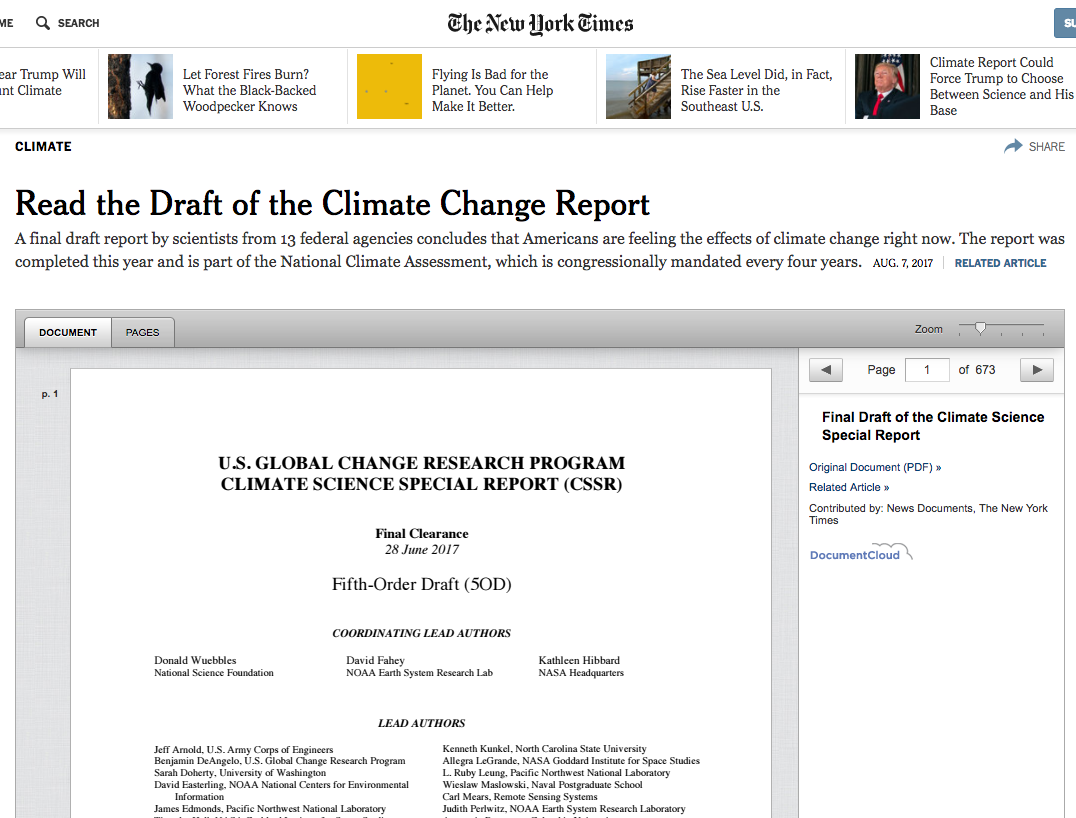Click 'Final Draft of the Climate Science Special Report' title
Screen dimensions: 1076x818
933,426
